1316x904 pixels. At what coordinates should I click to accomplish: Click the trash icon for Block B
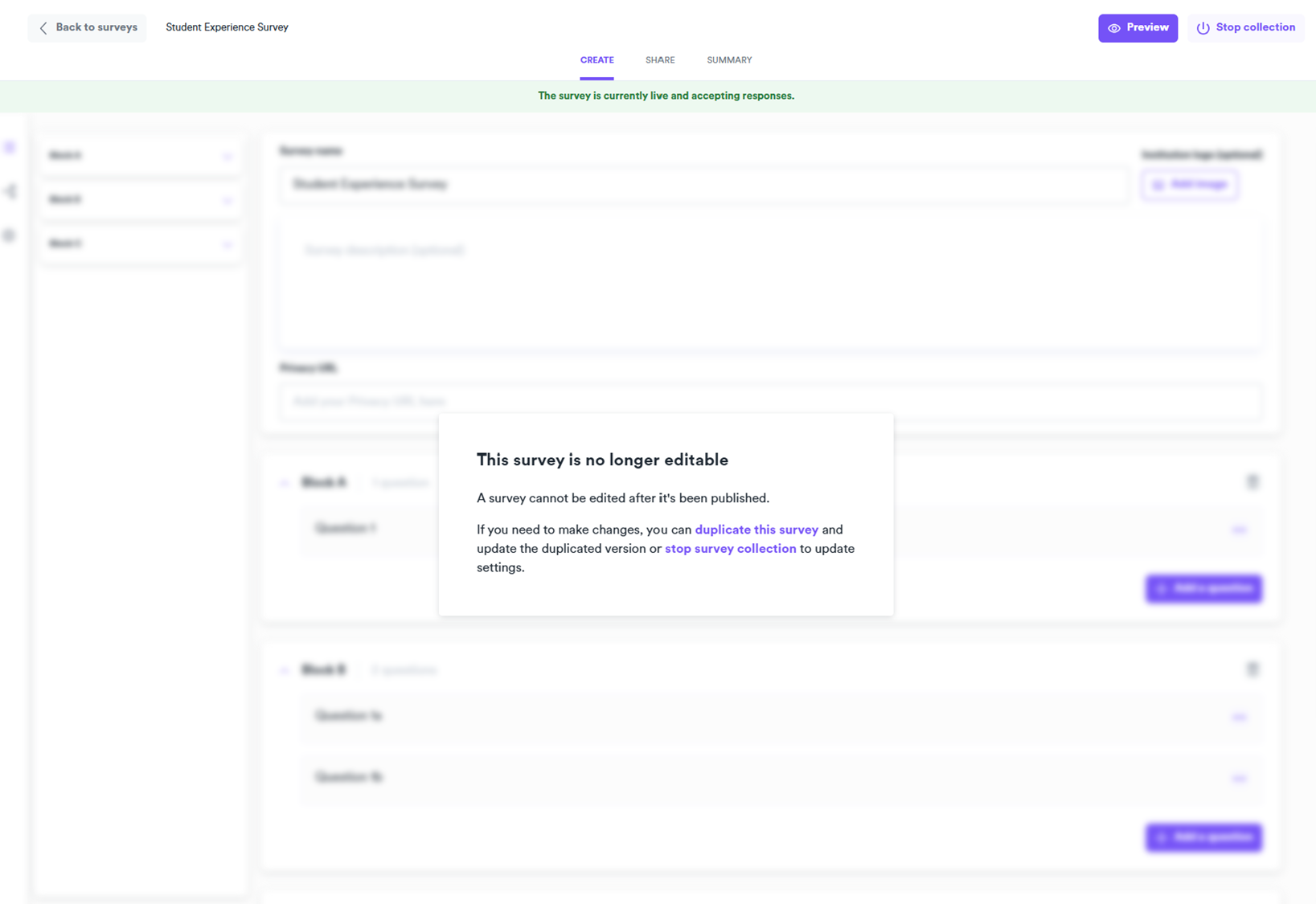click(x=1252, y=669)
